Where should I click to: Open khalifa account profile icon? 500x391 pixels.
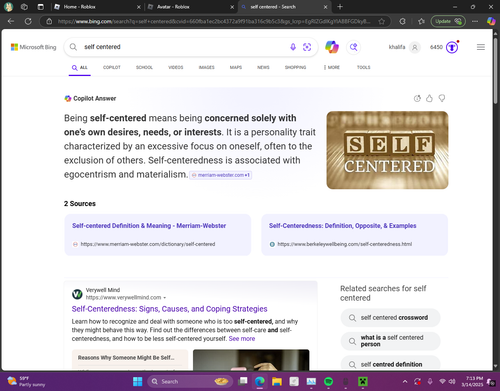tap(415, 47)
